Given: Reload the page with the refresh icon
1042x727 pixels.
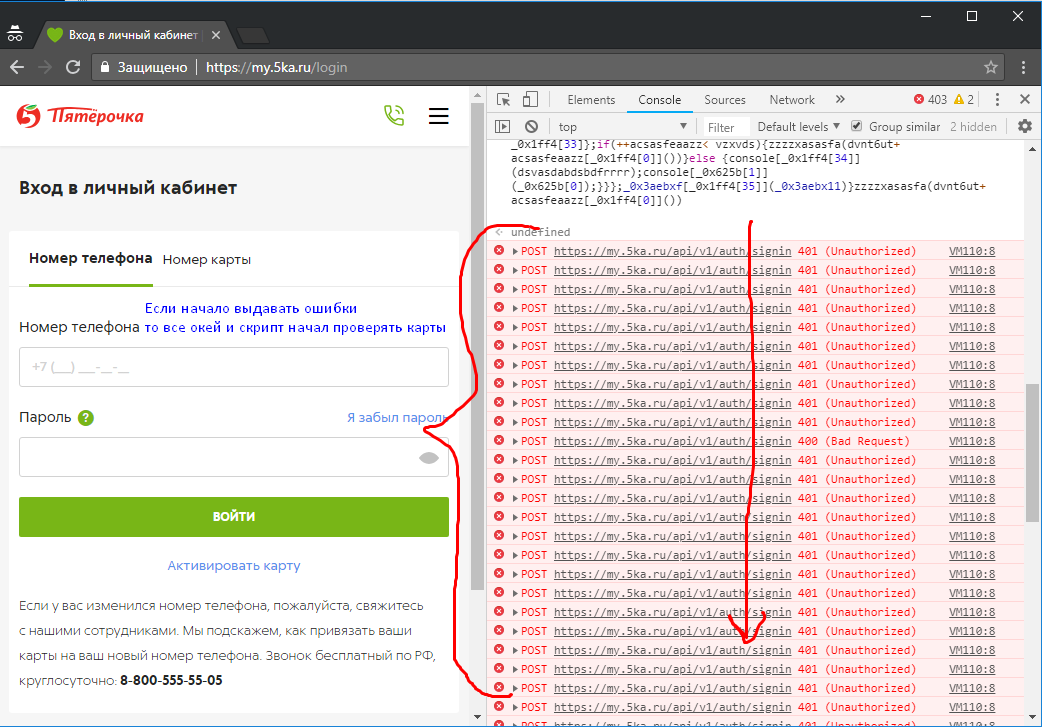Looking at the screenshot, I should click(x=73, y=67).
